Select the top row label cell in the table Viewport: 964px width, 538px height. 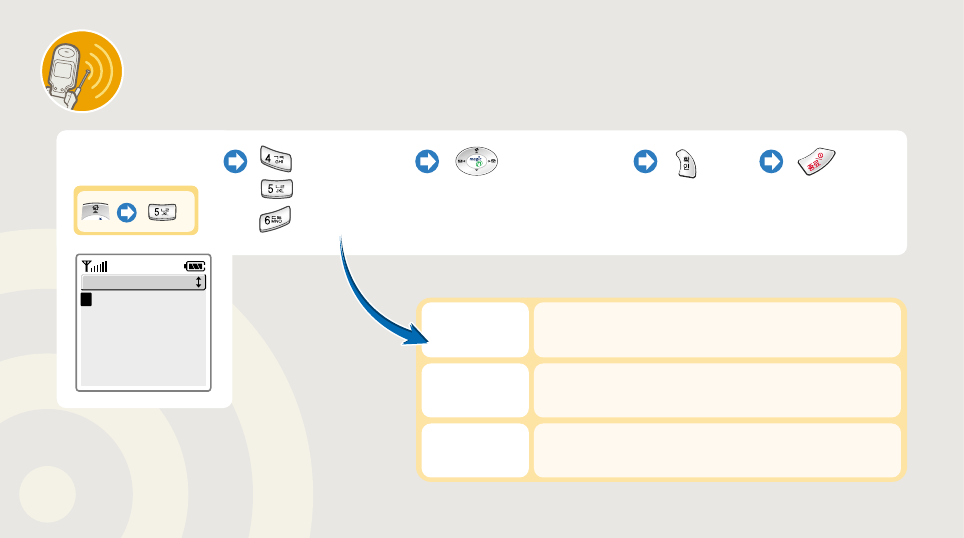[x=473, y=330]
